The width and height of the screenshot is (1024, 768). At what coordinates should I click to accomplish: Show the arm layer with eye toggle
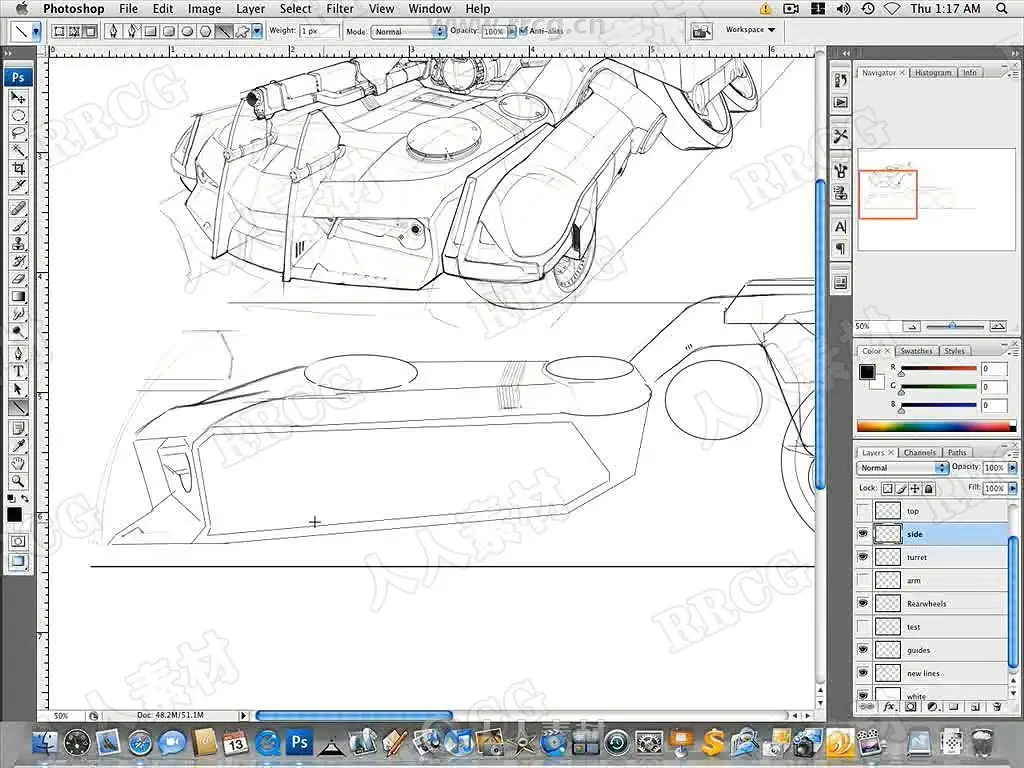click(863, 580)
